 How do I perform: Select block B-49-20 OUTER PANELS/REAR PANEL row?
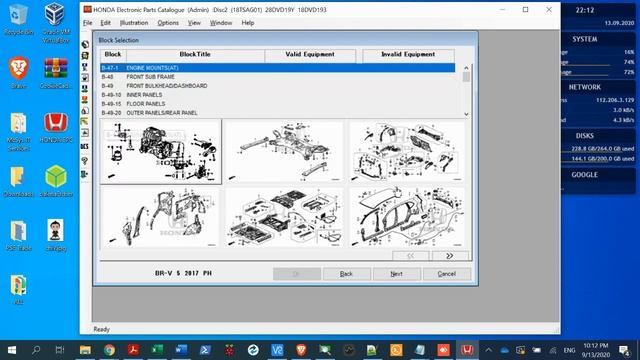pyautogui.click(x=278, y=113)
